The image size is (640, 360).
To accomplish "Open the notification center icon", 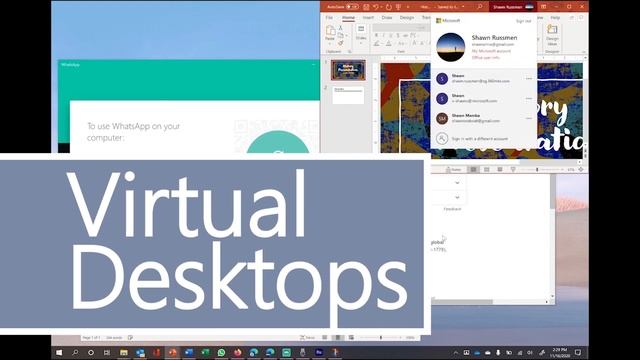I will click(x=578, y=352).
